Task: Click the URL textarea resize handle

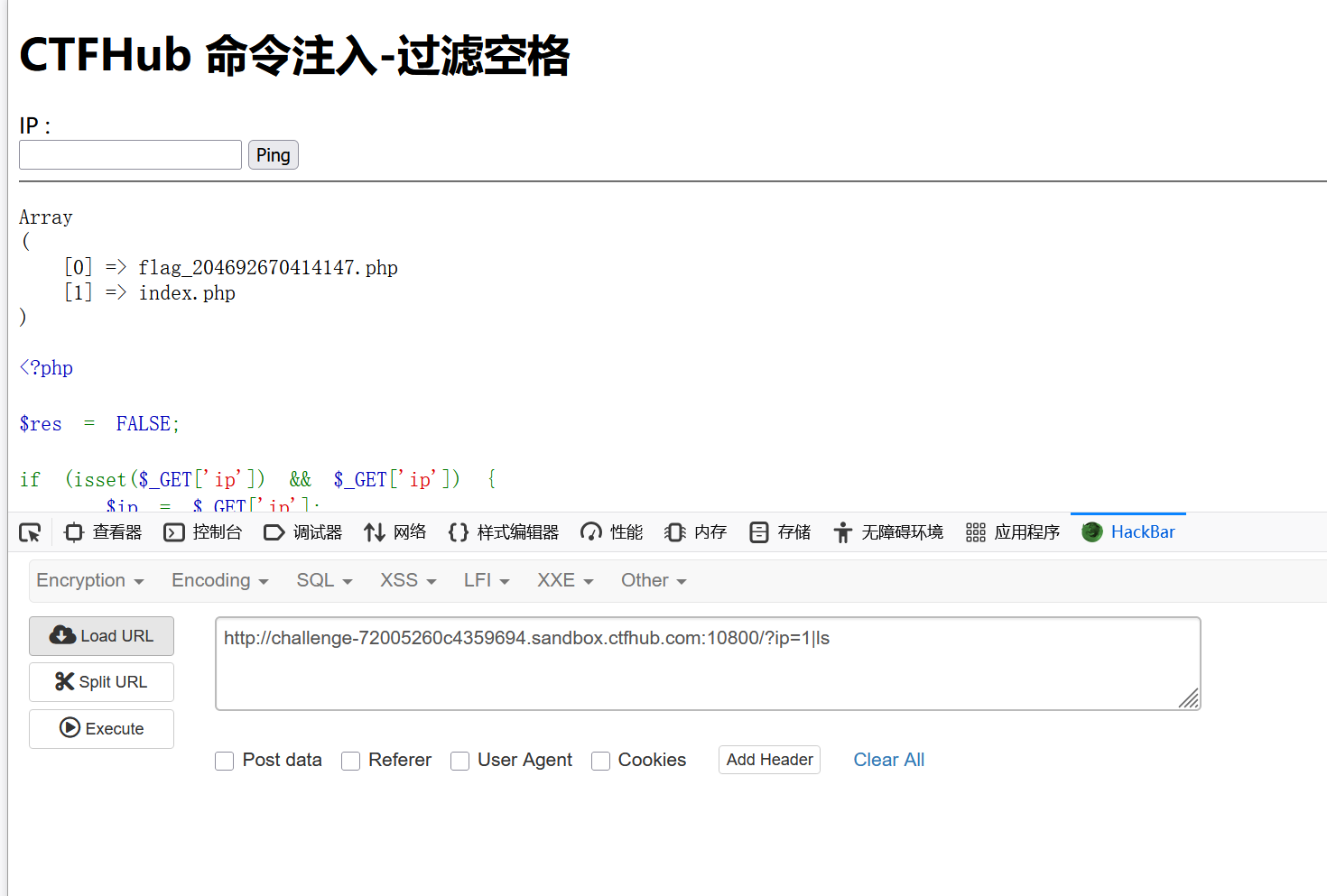Action: pyautogui.click(x=1189, y=698)
